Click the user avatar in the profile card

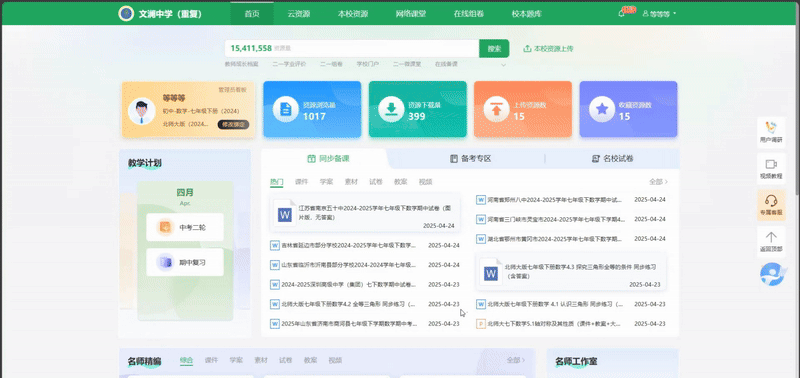[142, 111]
